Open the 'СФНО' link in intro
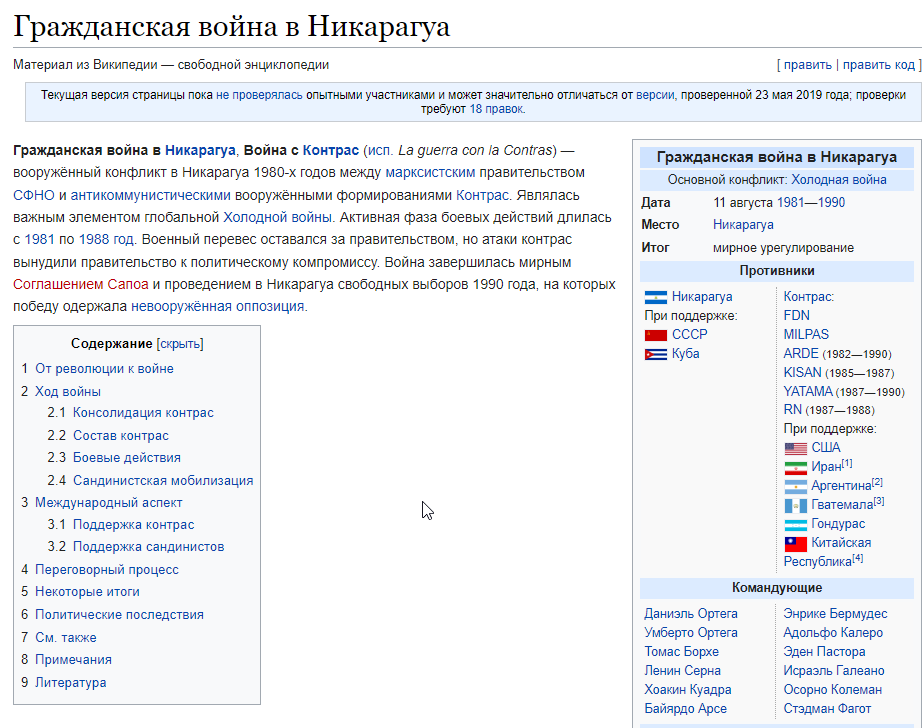Image resolution: width=923 pixels, height=728 pixels. click(34, 195)
